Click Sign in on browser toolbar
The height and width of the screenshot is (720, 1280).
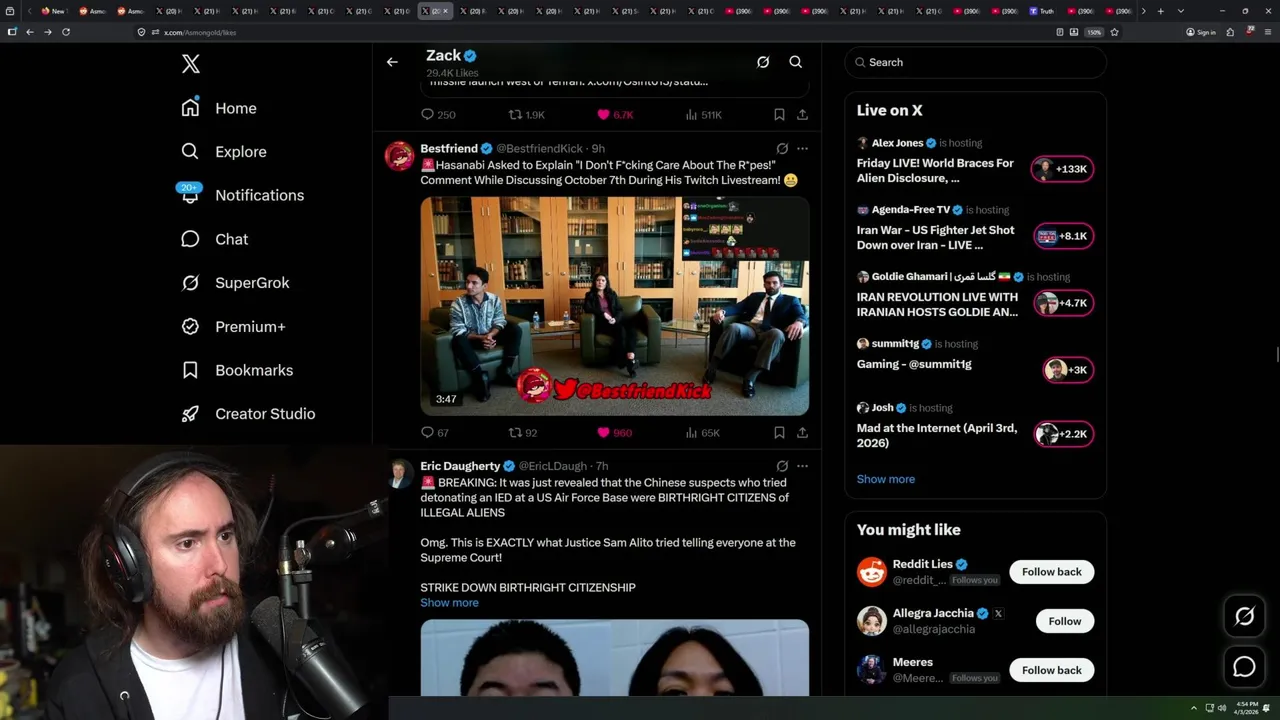click(x=1200, y=32)
